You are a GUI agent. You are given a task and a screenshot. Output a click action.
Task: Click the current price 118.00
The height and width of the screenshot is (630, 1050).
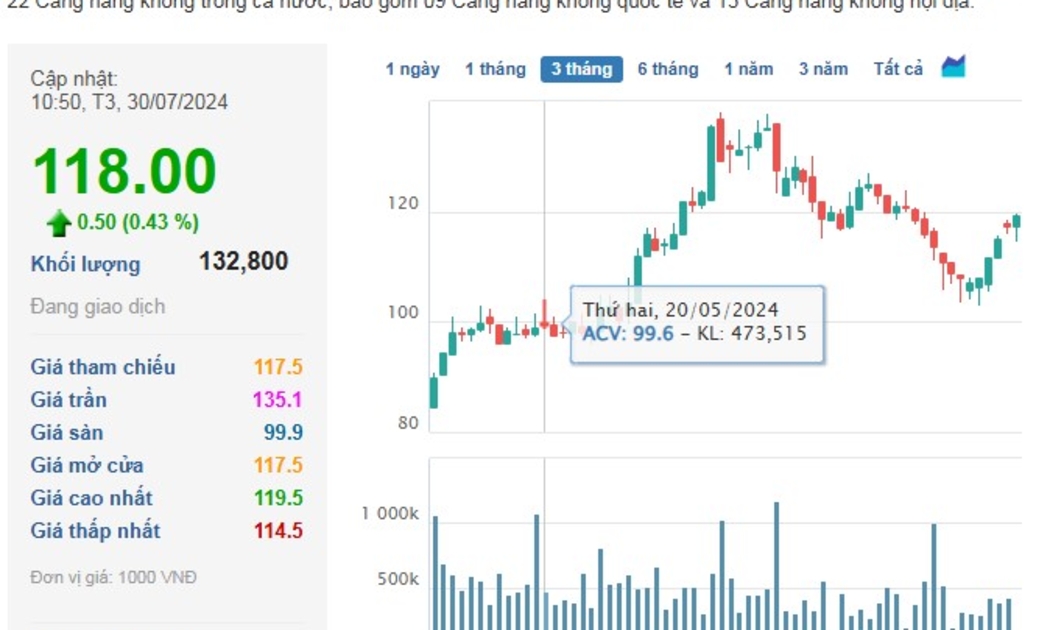point(124,171)
